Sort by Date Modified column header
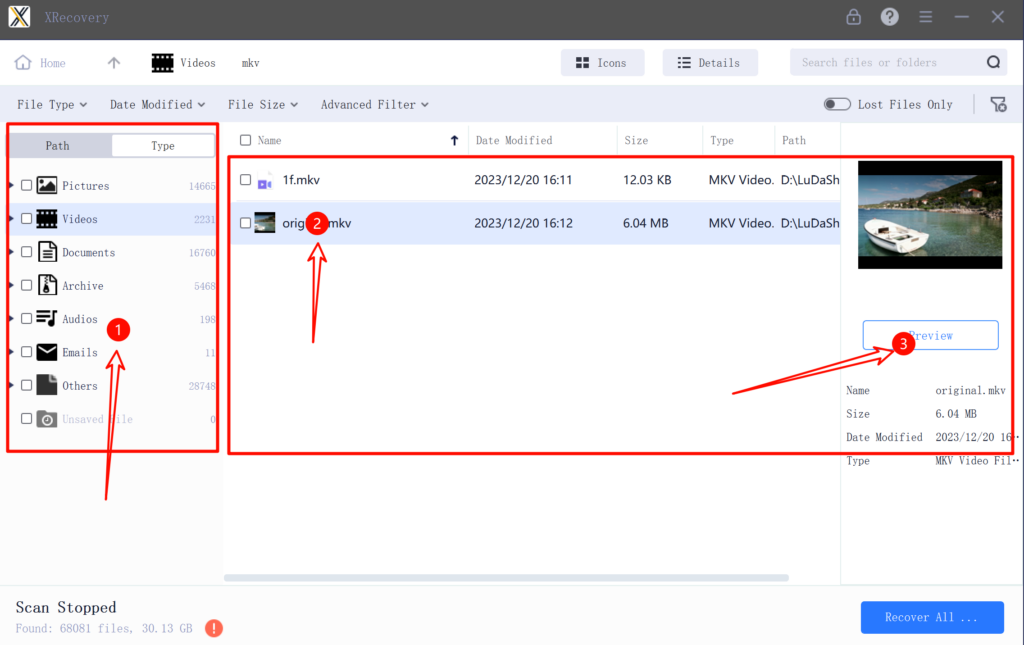 514,140
